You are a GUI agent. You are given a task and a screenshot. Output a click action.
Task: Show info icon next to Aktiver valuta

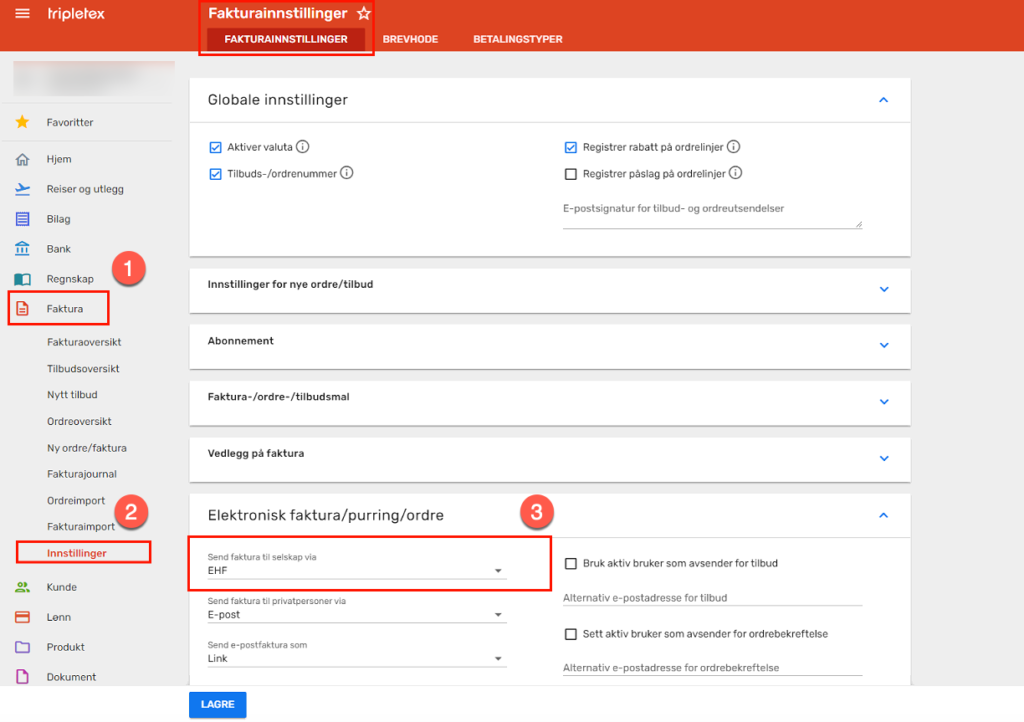coord(303,147)
